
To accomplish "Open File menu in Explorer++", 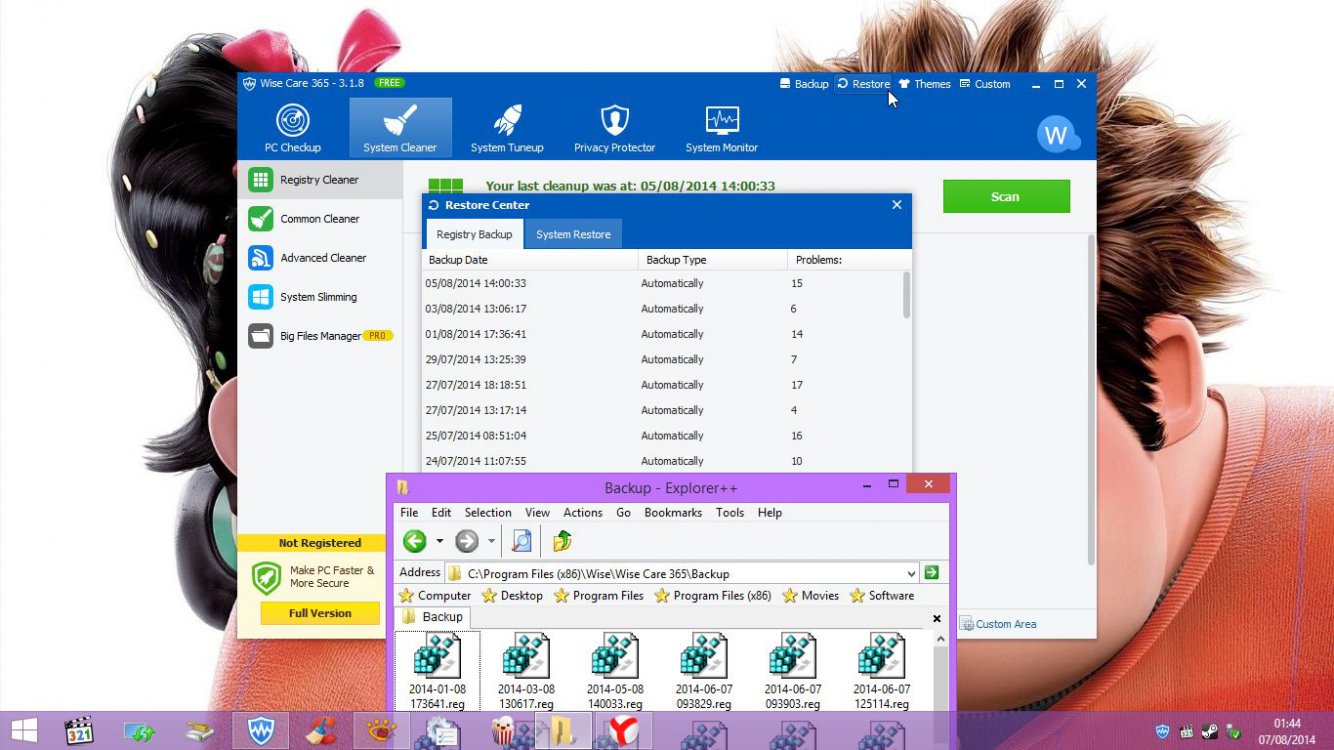I will click(409, 512).
